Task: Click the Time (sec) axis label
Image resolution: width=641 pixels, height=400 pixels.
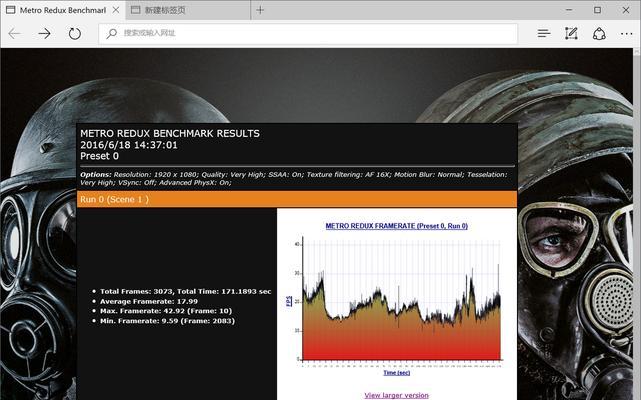Action: 397,373
